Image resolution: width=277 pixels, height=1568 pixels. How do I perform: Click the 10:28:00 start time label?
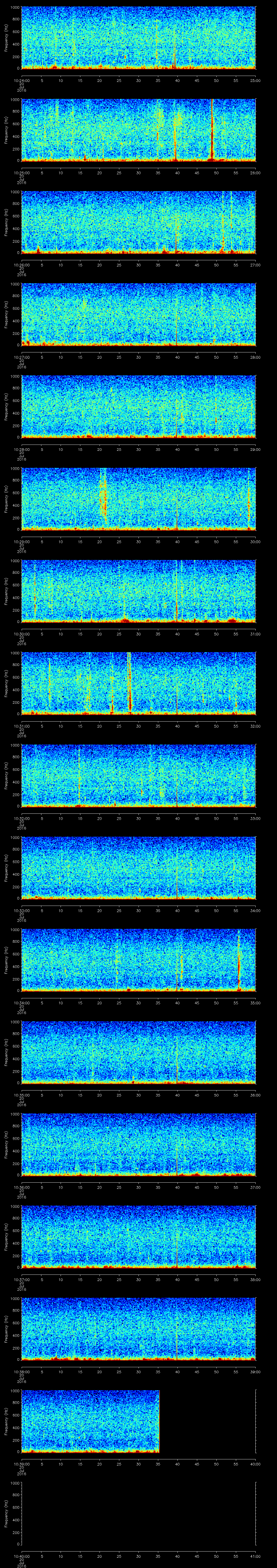(x=21, y=449)
